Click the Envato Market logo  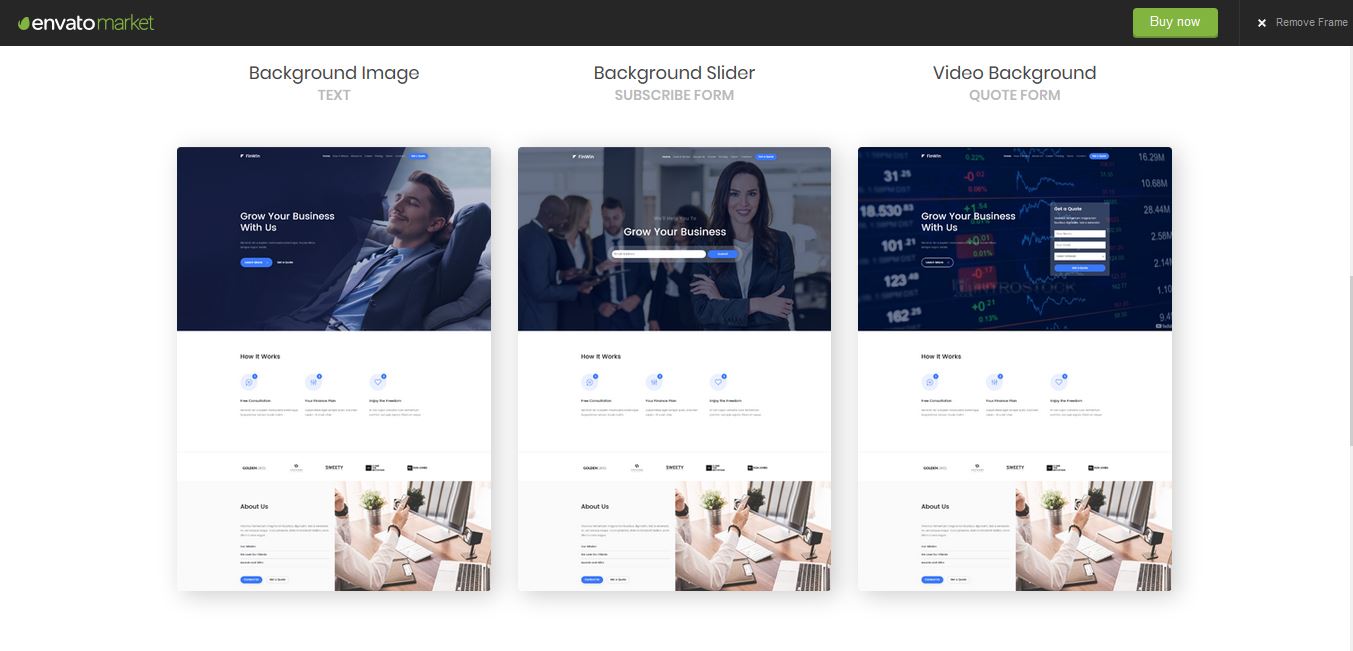[x=86, y=22]
